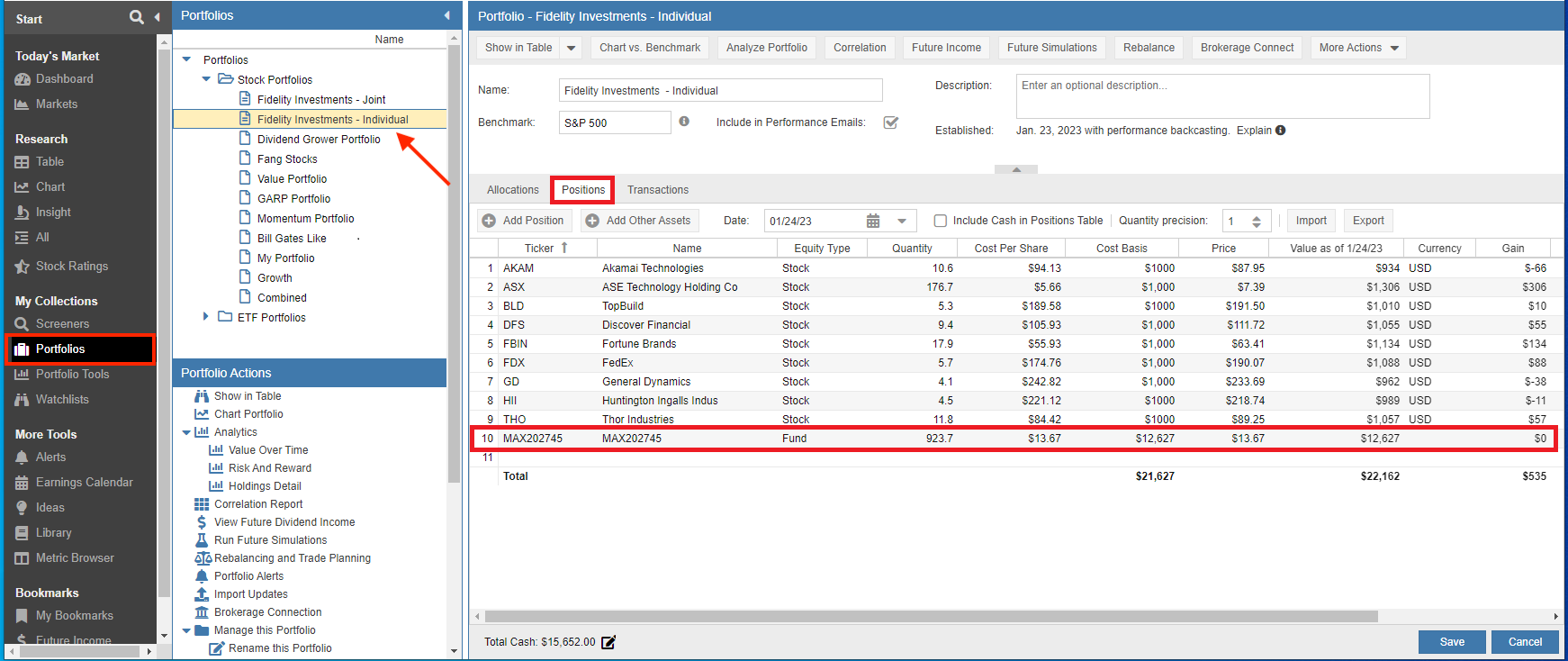Click the positions table horizontal scrollbar
The image size is (1568, 661).
[931, 617]
